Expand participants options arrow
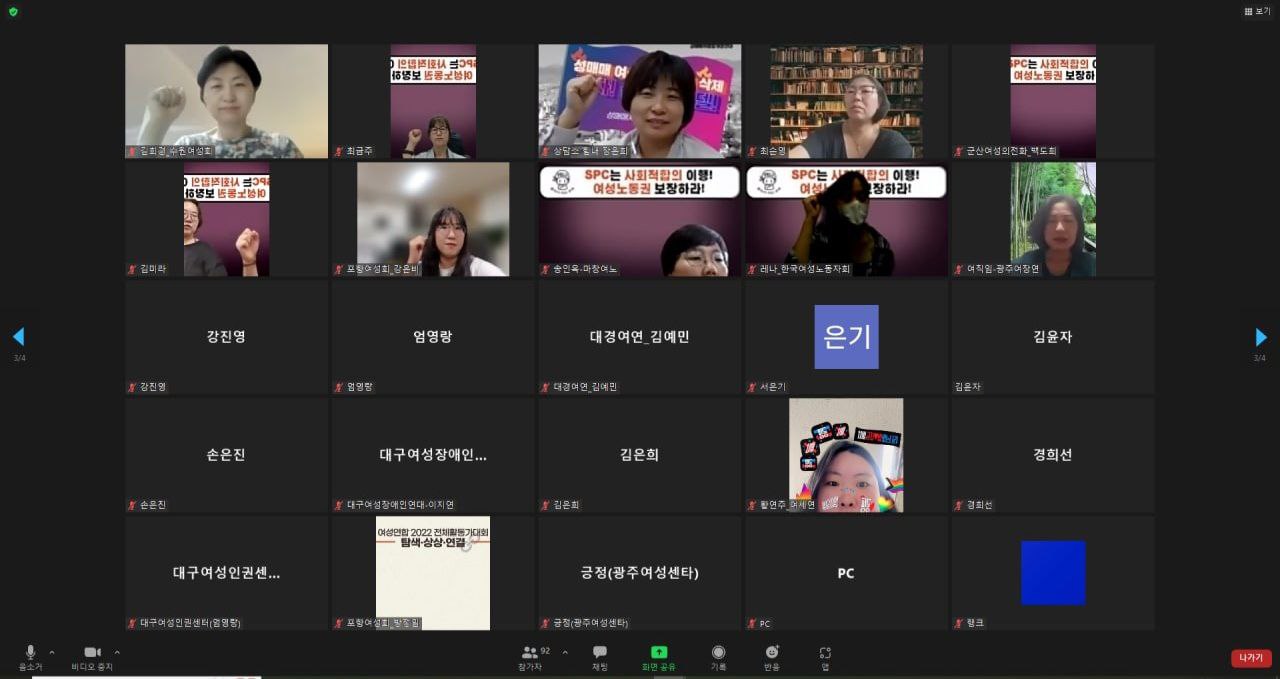The image size is (1280, 679). coord(565,652)
